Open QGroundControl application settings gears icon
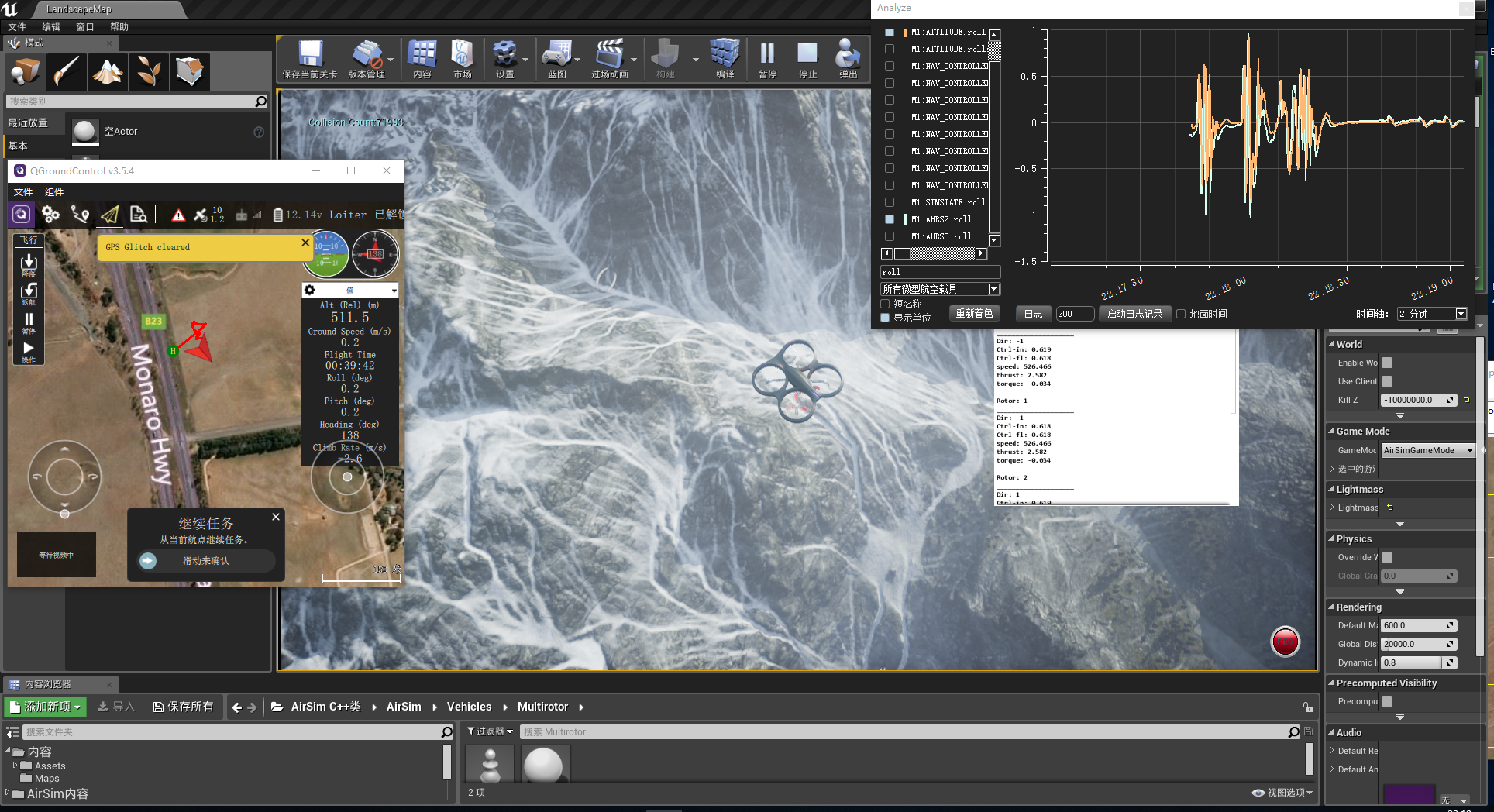1494x812 pixels. tap(51, 215)
